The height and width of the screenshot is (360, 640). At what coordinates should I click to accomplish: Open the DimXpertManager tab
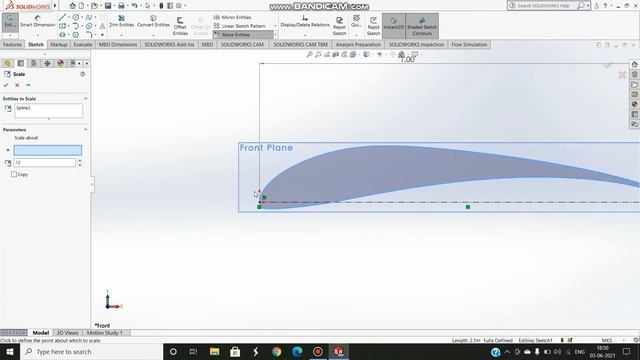[x=47, y=63]
